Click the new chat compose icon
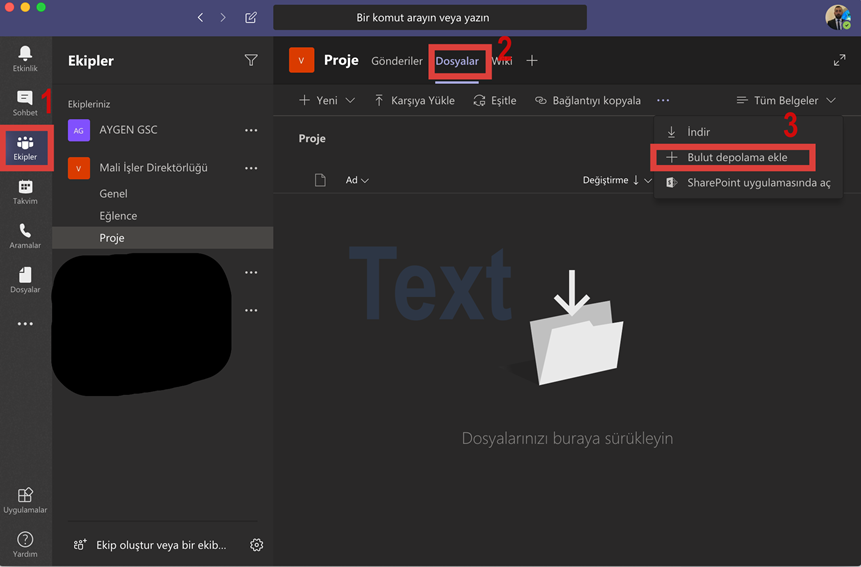 [x=251, y=18]
